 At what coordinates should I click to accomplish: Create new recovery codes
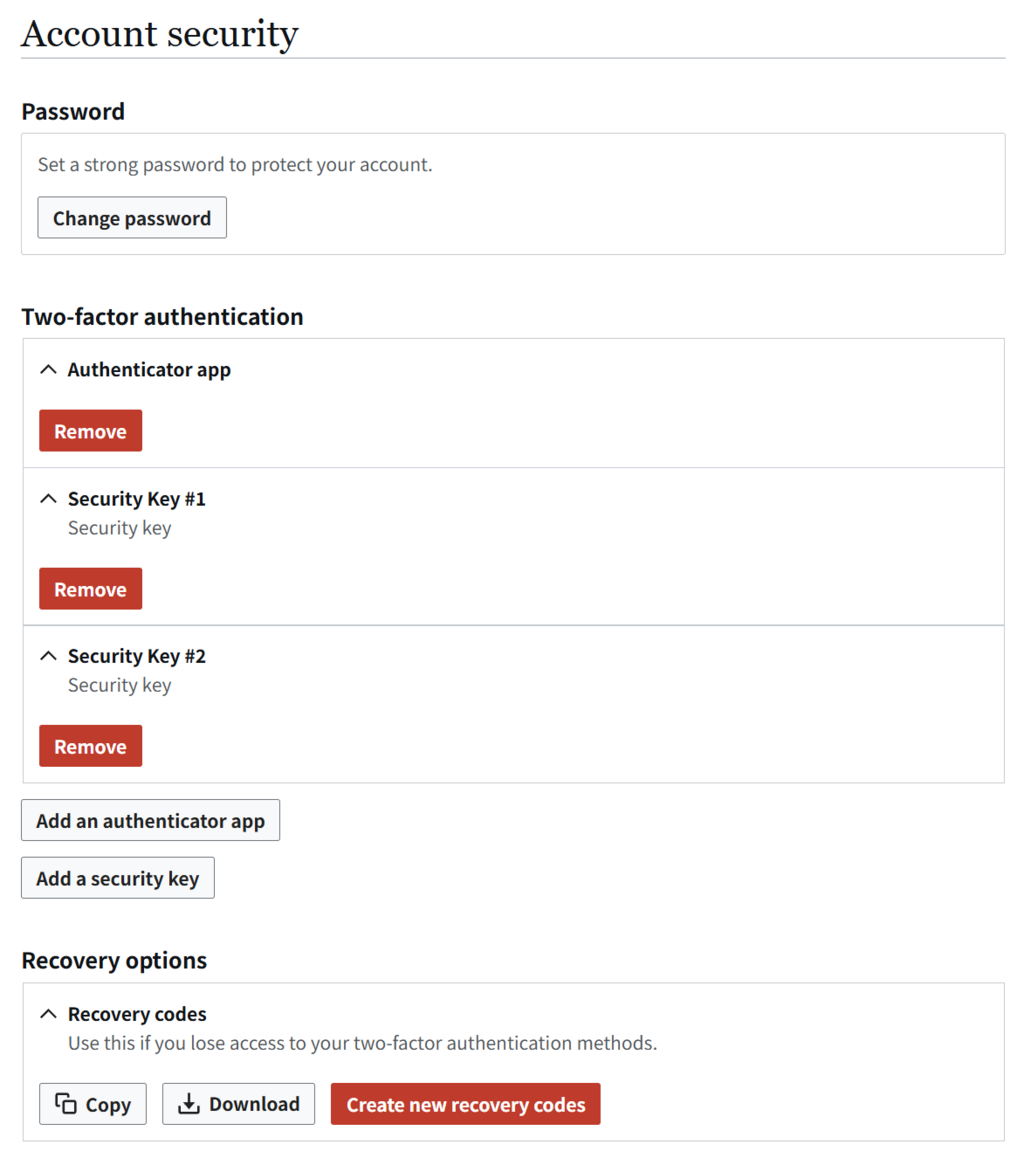point(466,1104)
